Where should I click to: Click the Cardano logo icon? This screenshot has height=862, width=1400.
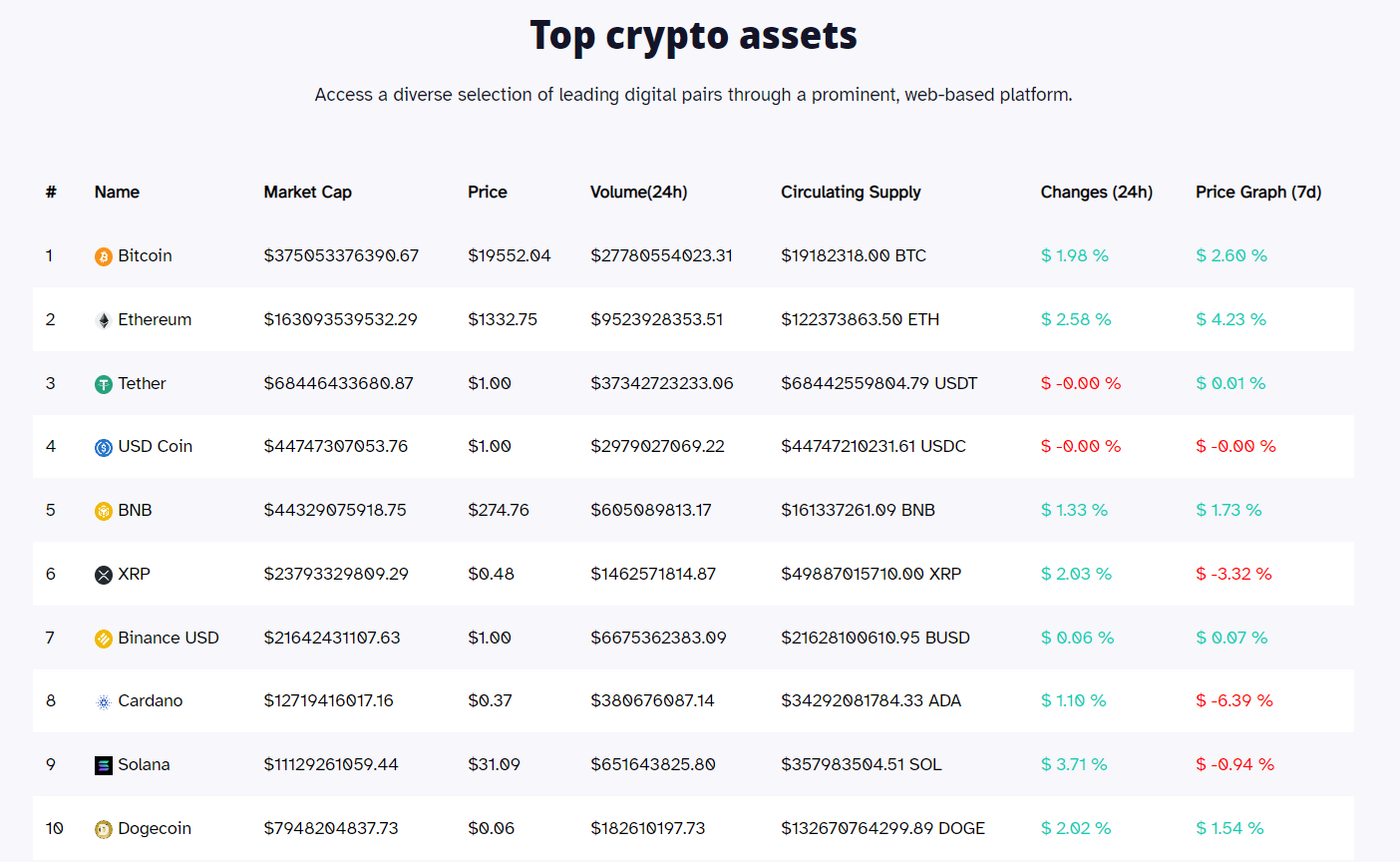[104, 701]
